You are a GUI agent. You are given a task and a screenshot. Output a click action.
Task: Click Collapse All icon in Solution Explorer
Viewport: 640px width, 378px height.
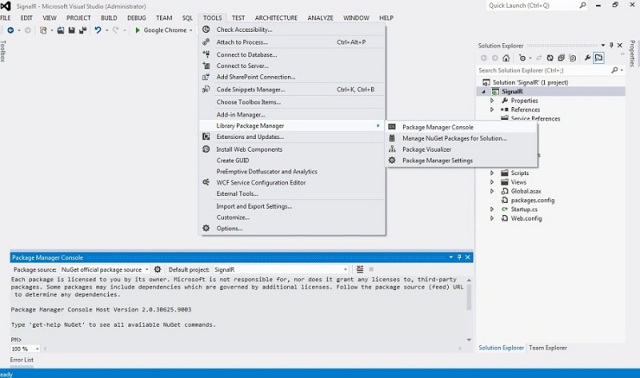pyautogui.click(x=561, y=58)
